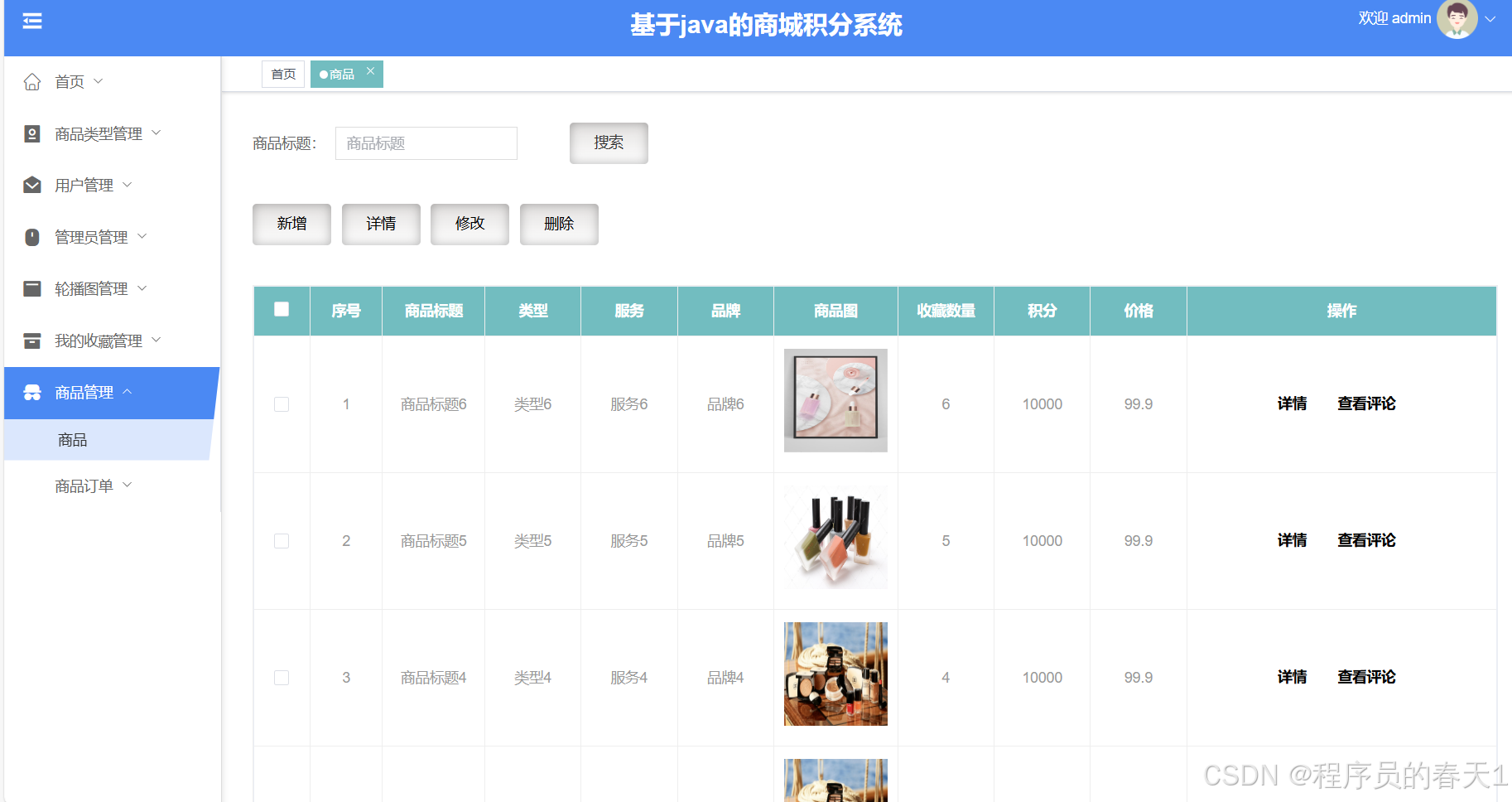Screen dimensions: 1512x802
Task: Click the nail polish image of 商品标题5
Action: (x=835, y=537)
